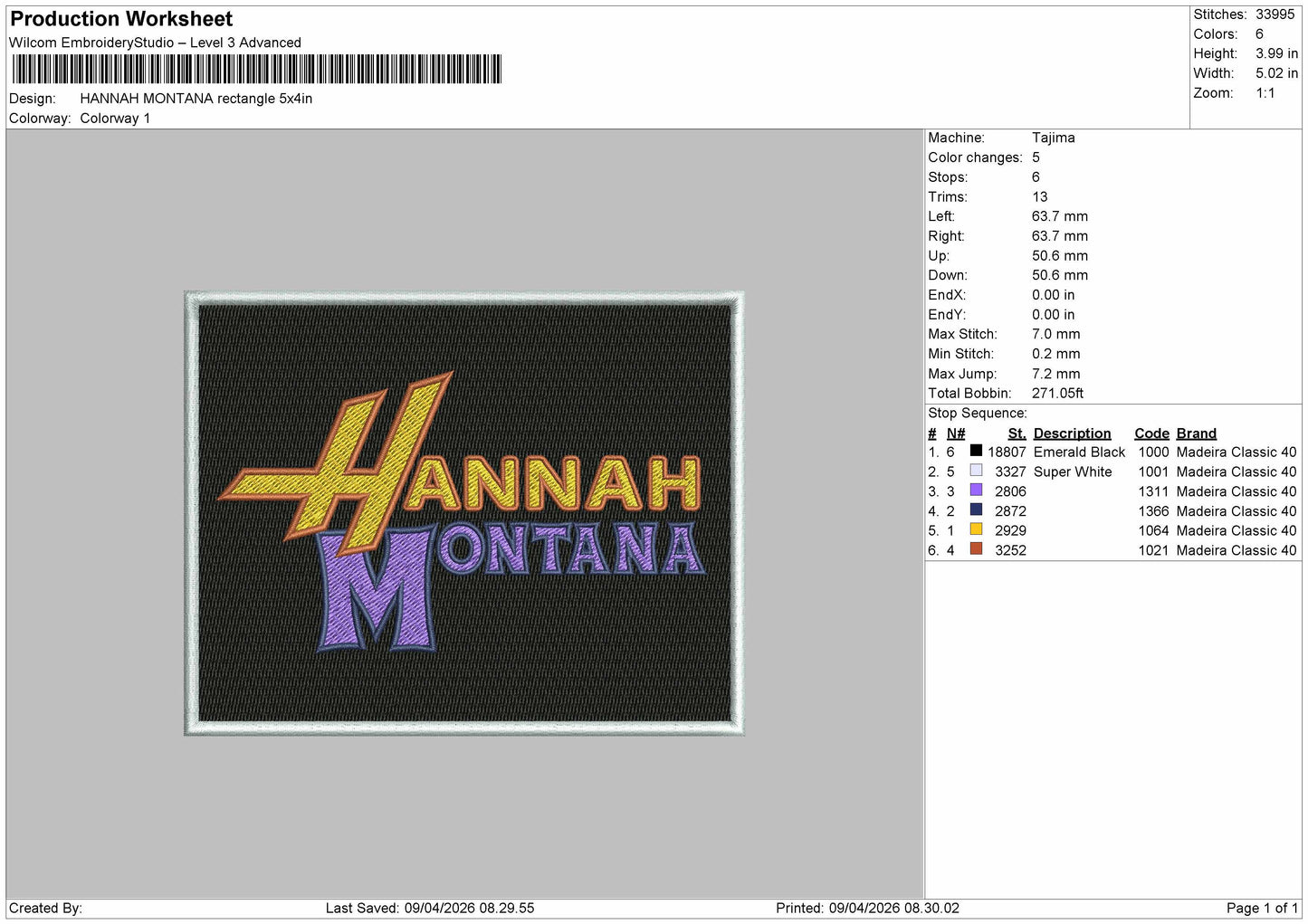Click the Trims value 13
Viewport: 1308px width, 924px height.
tap(1039, 196)
